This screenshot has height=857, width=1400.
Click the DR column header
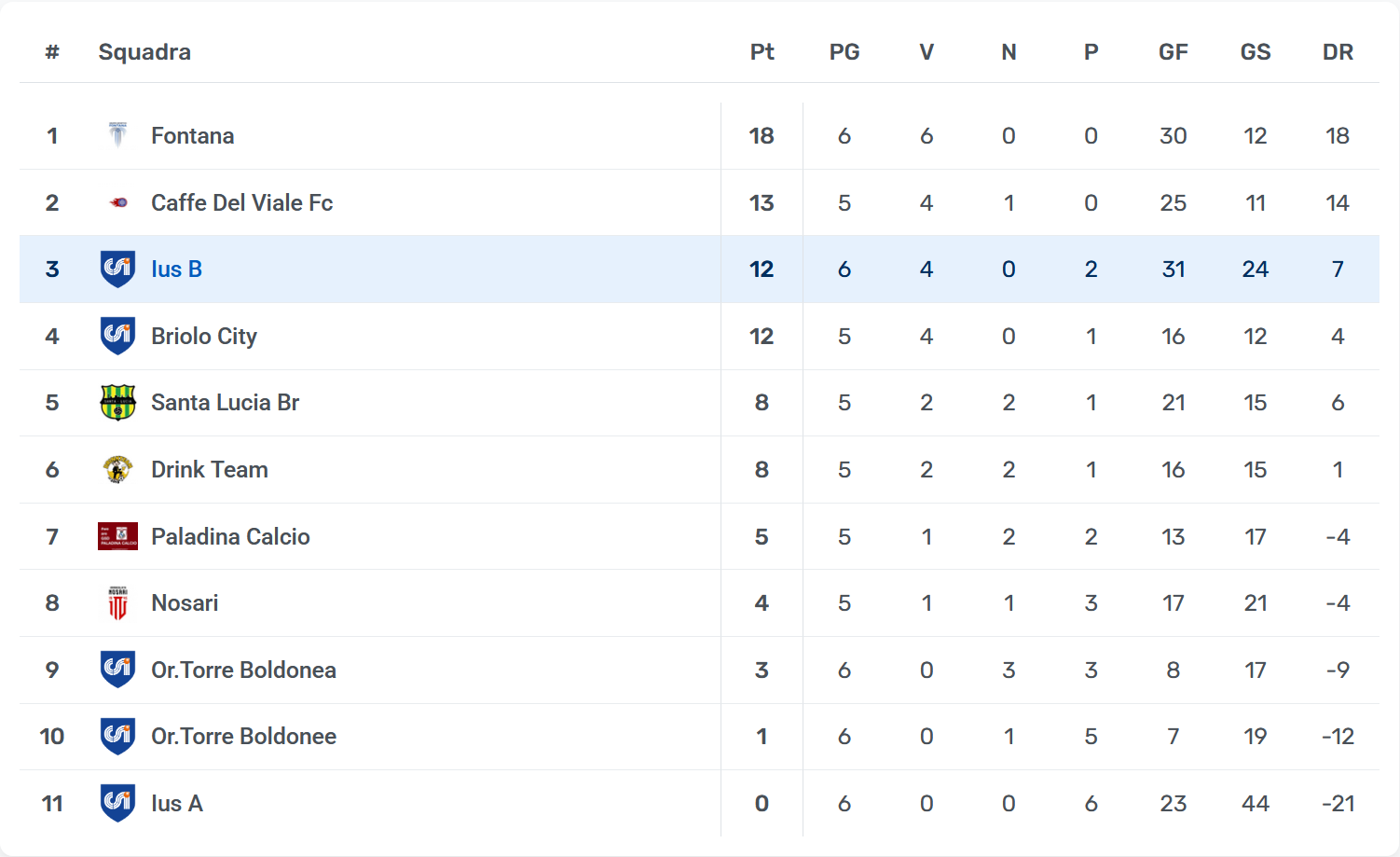click(x=1338, y=52)
